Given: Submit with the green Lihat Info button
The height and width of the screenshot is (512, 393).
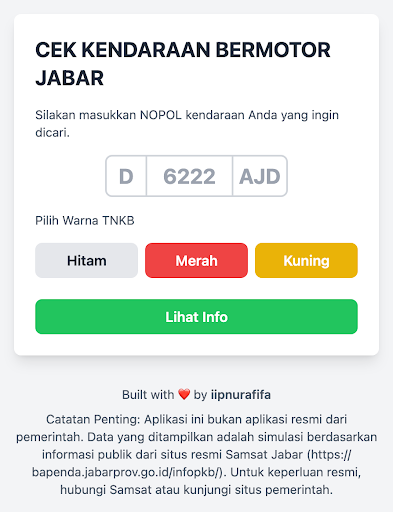Looking at the screenshot, I should point(196,316).
